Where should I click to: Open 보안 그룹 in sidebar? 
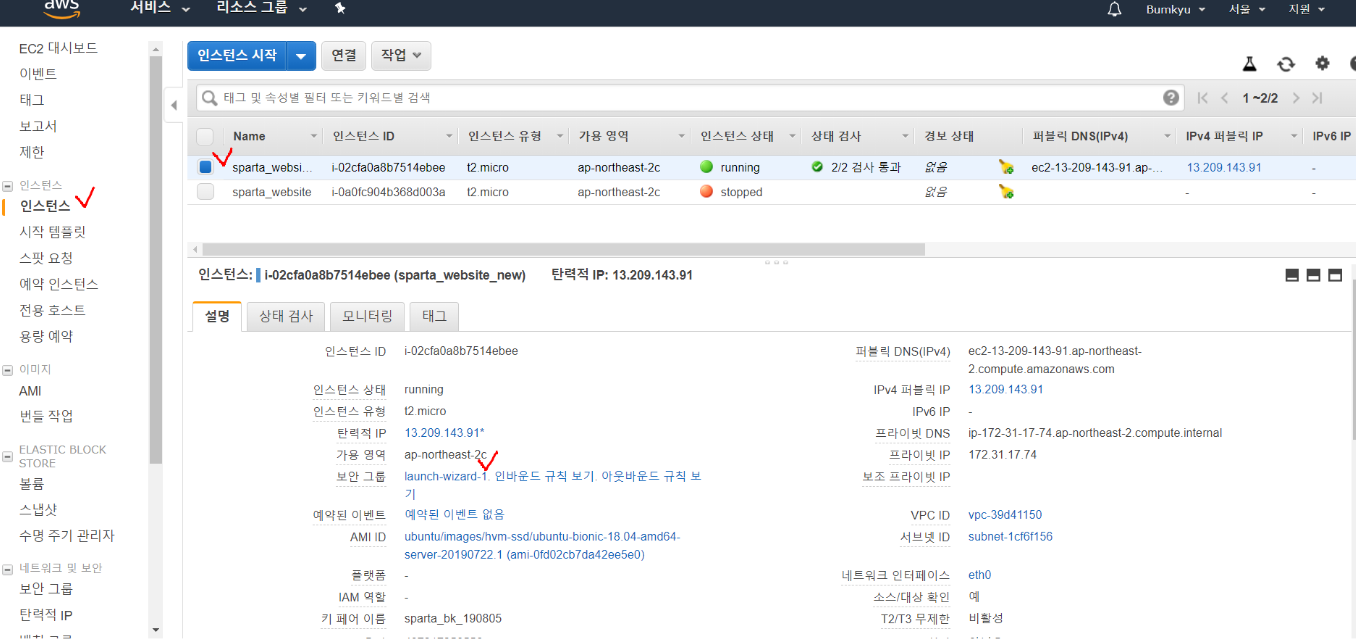point(46,588)
